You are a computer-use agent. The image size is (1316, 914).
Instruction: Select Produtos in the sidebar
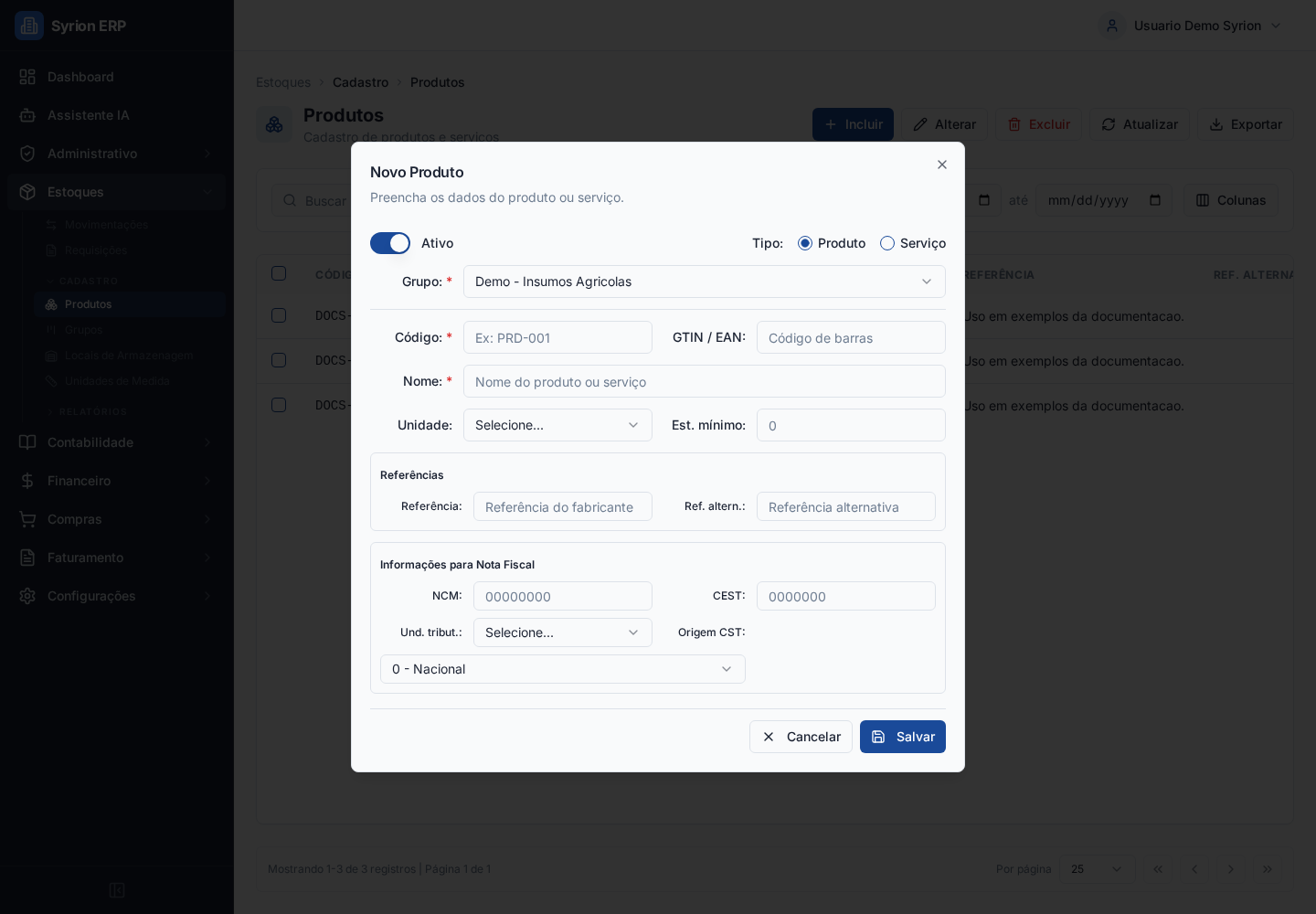coord(130,304)
